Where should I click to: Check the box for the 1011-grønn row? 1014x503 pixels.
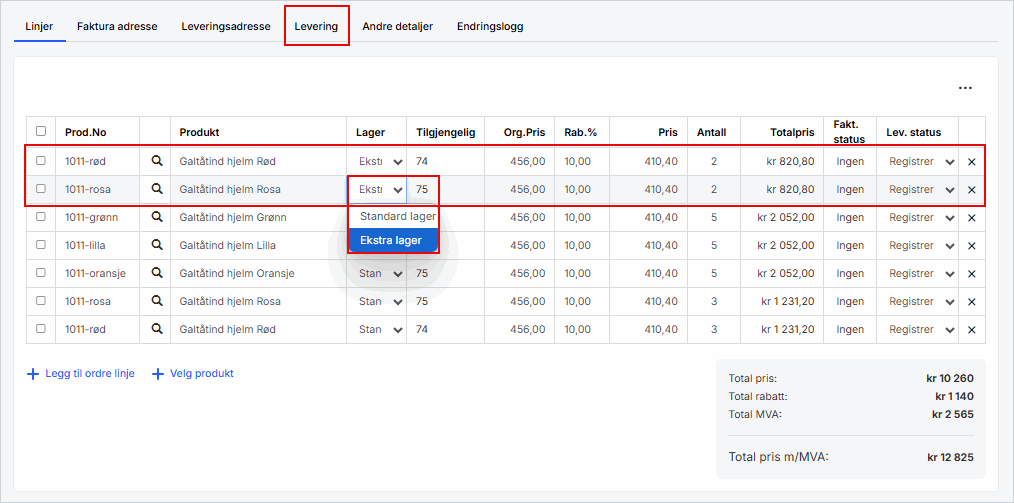tap(41, 217)
